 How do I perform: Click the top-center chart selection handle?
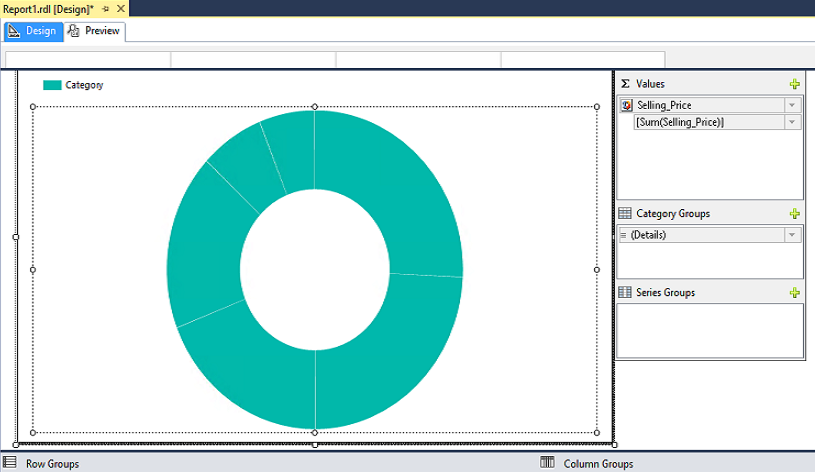pos(314,107)
